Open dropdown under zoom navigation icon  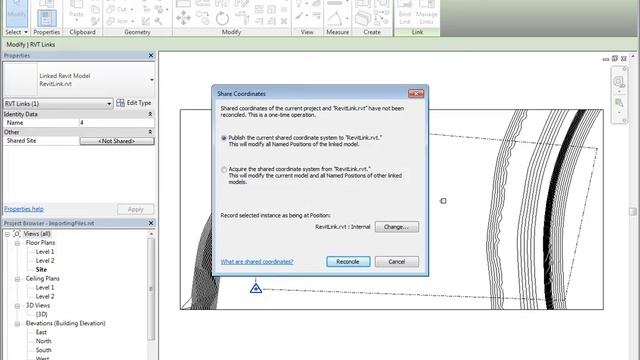coord(619,113)
